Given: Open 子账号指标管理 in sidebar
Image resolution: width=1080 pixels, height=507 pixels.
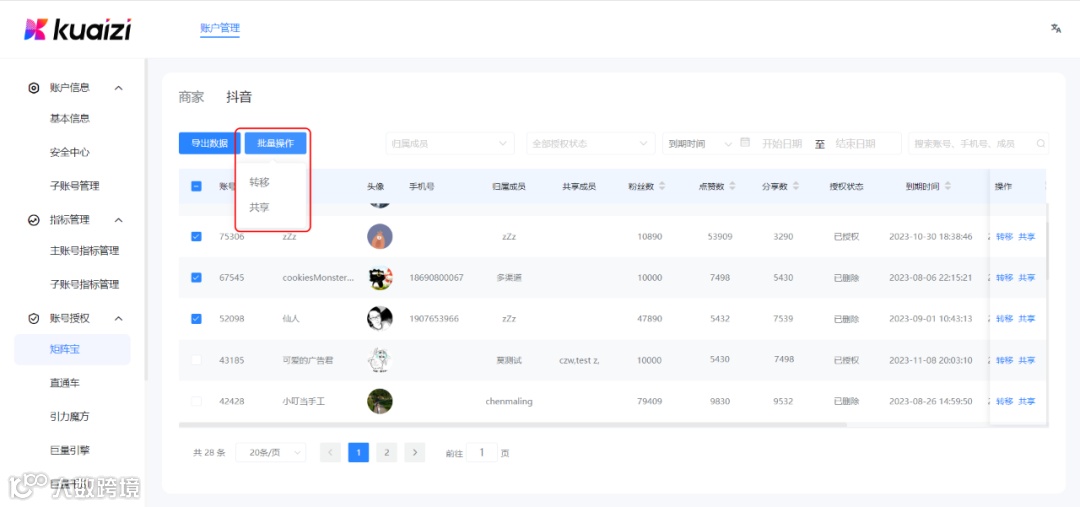Looking at the screenshot, I should point(84,284).
